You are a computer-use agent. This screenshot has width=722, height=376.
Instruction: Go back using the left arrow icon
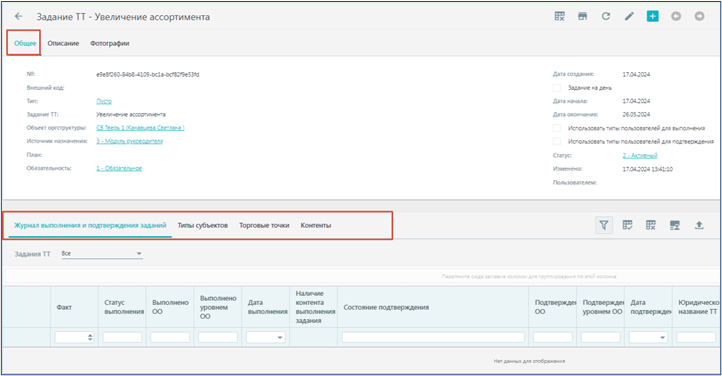coord(18,17)
